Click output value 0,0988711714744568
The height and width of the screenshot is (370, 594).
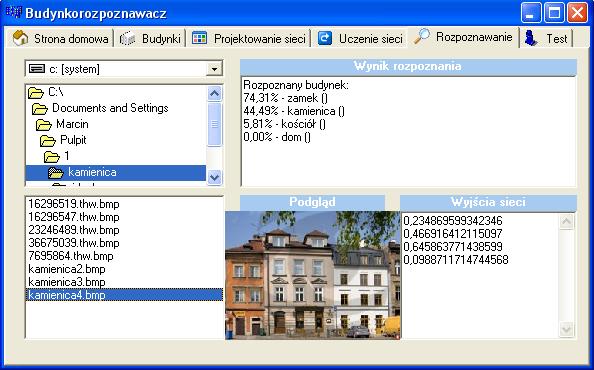(x=456, y=260)
